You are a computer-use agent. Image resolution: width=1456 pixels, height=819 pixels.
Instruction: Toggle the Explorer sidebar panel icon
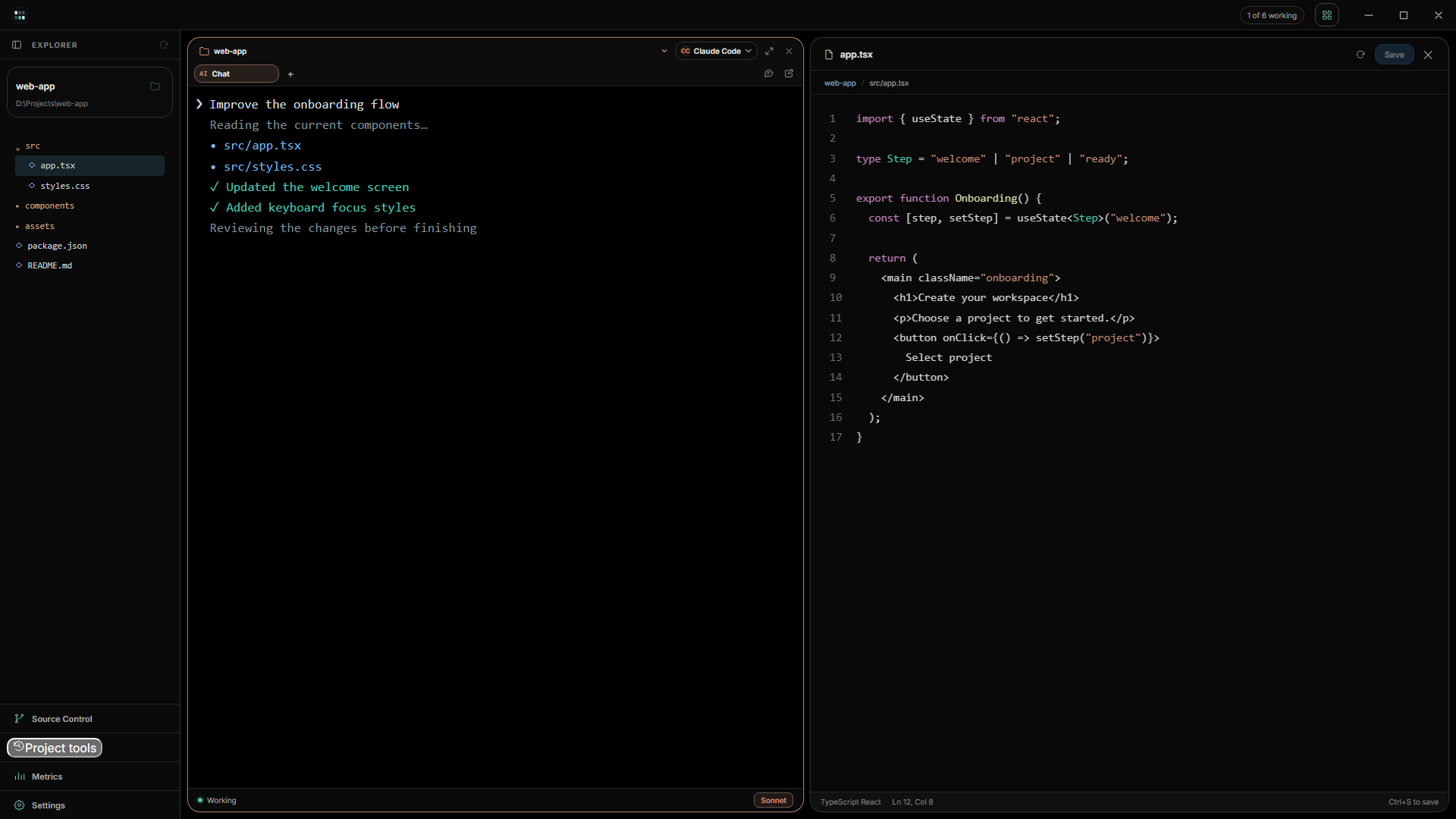(17, 45)
